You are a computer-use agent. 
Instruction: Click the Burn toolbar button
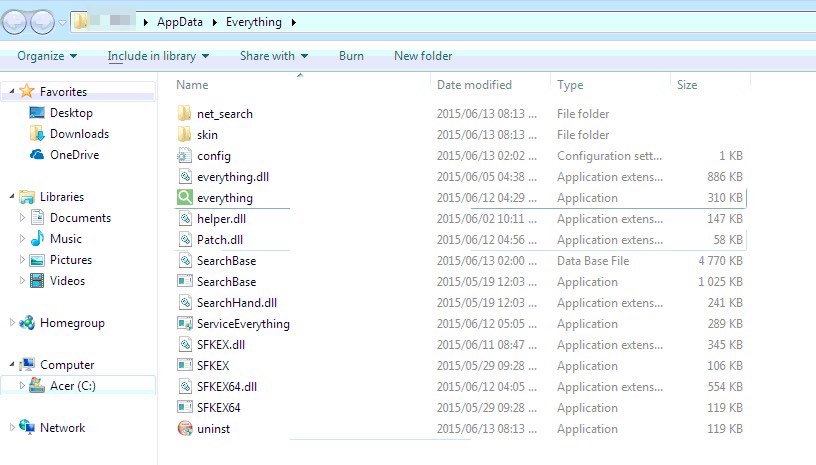(351, 56)
